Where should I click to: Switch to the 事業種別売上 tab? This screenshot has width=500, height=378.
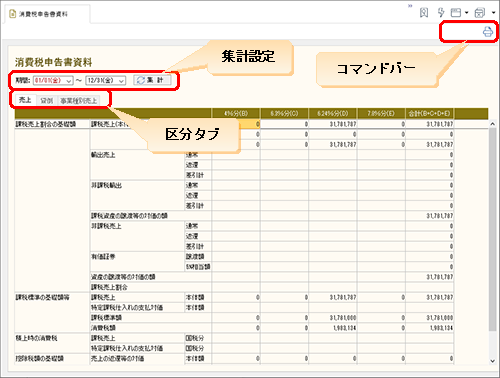coord(79,100)
